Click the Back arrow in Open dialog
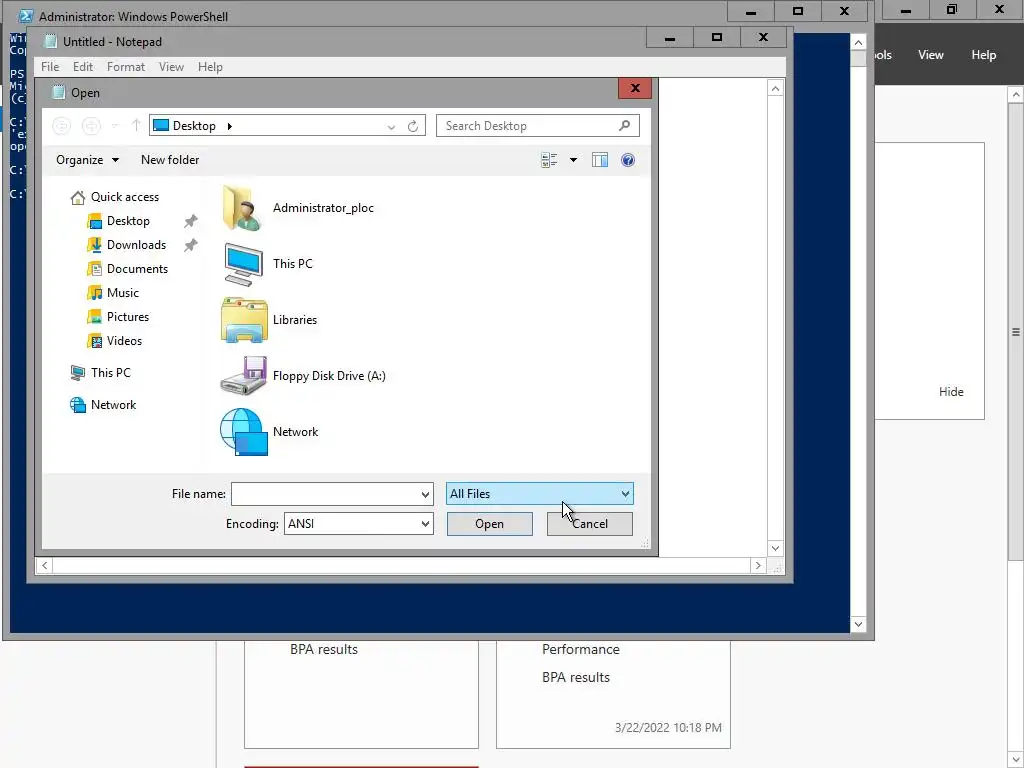The image size is (1024, 768). click(61, 126)
